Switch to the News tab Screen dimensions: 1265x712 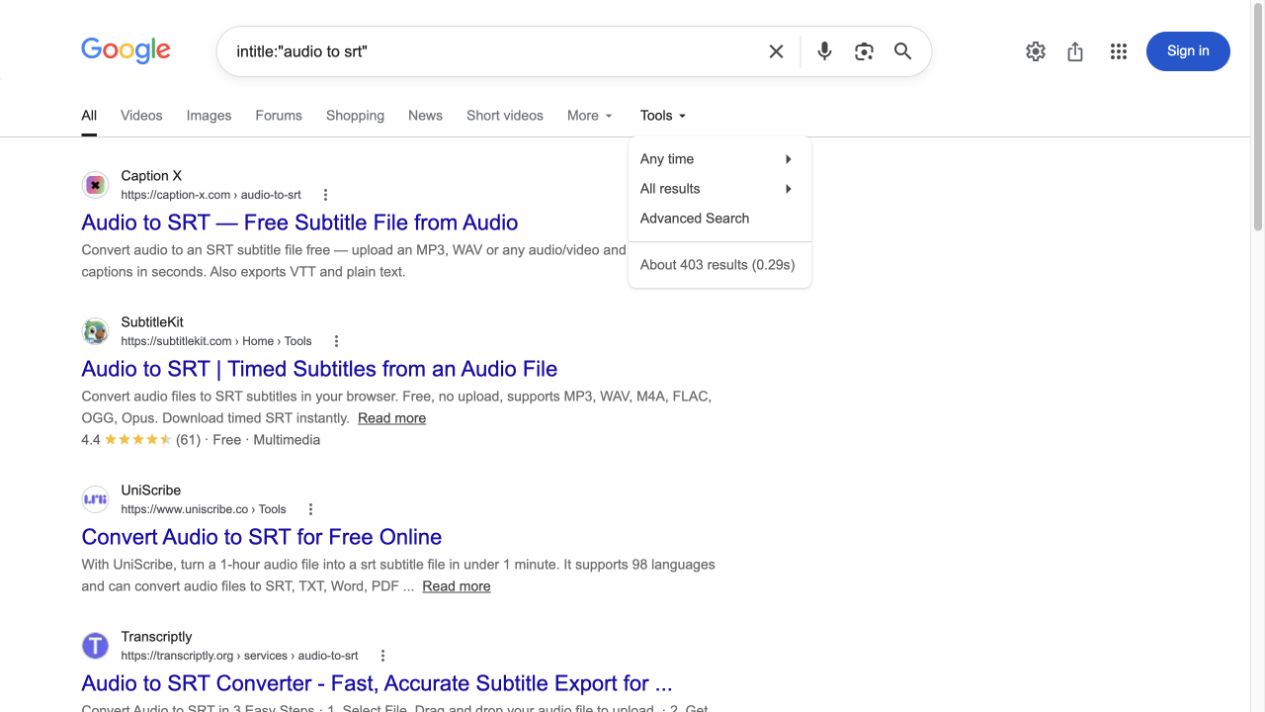pos(425,115)
